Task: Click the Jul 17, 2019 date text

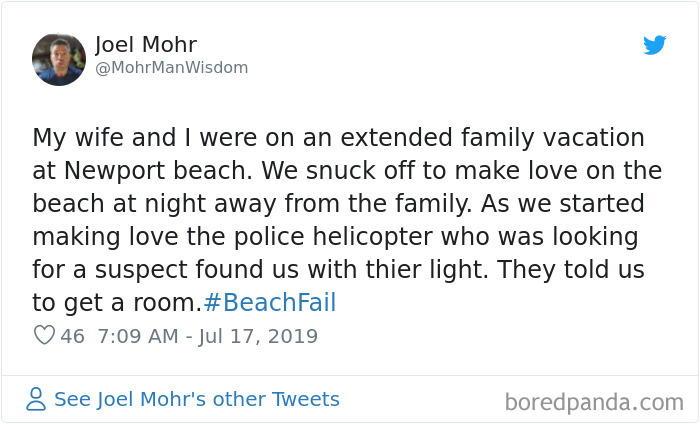Action: 260,336
